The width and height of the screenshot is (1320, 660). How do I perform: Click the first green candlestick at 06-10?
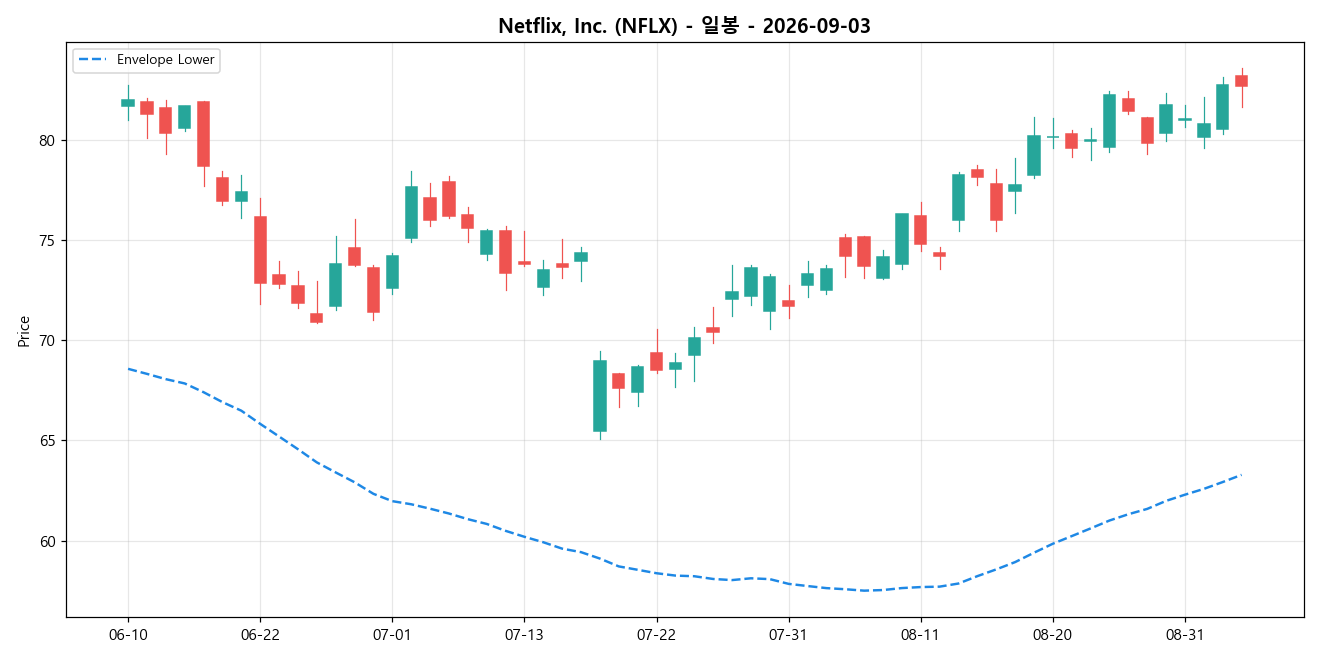point(128,102)
